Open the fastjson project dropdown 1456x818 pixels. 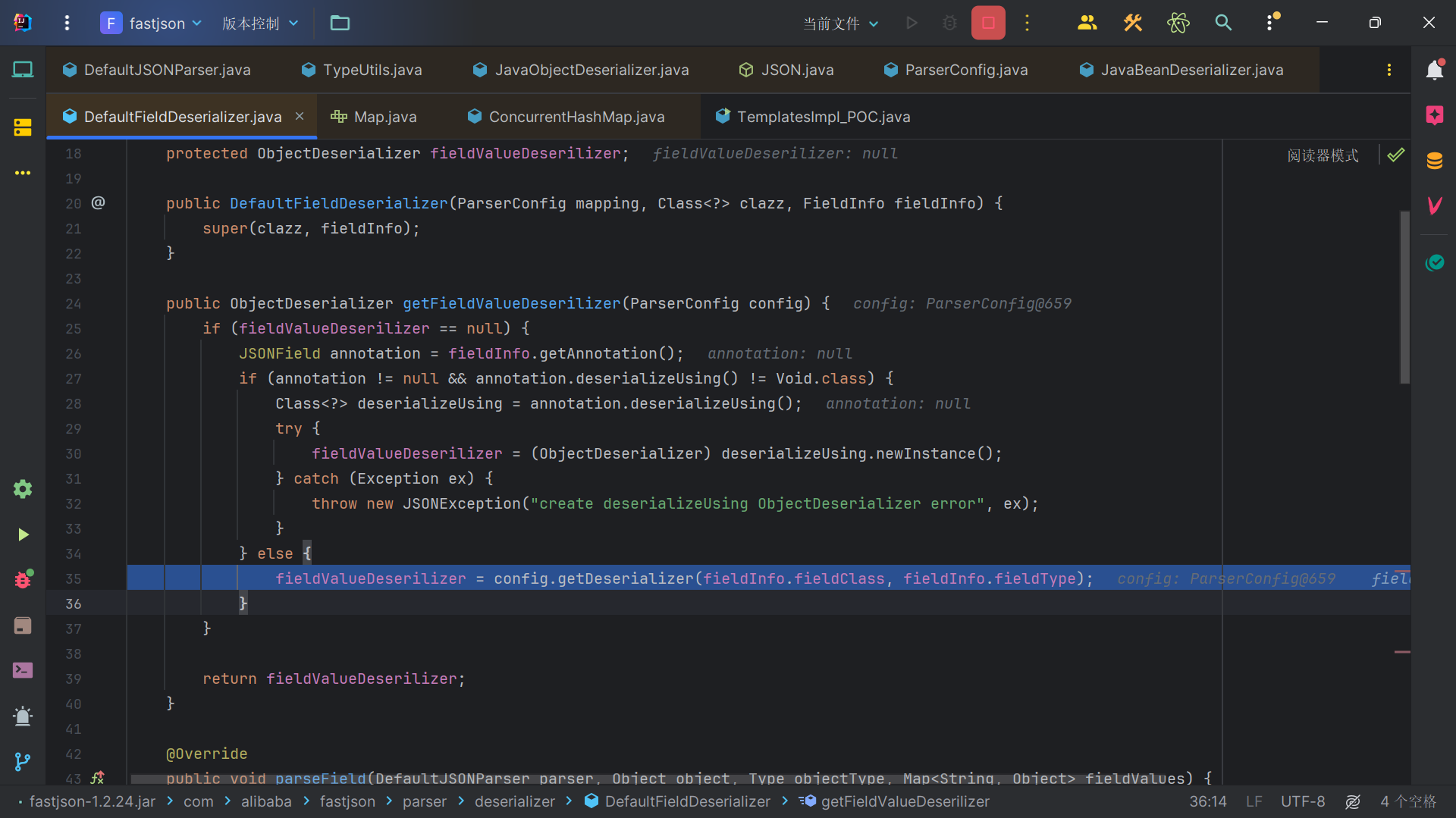(152, 23)
